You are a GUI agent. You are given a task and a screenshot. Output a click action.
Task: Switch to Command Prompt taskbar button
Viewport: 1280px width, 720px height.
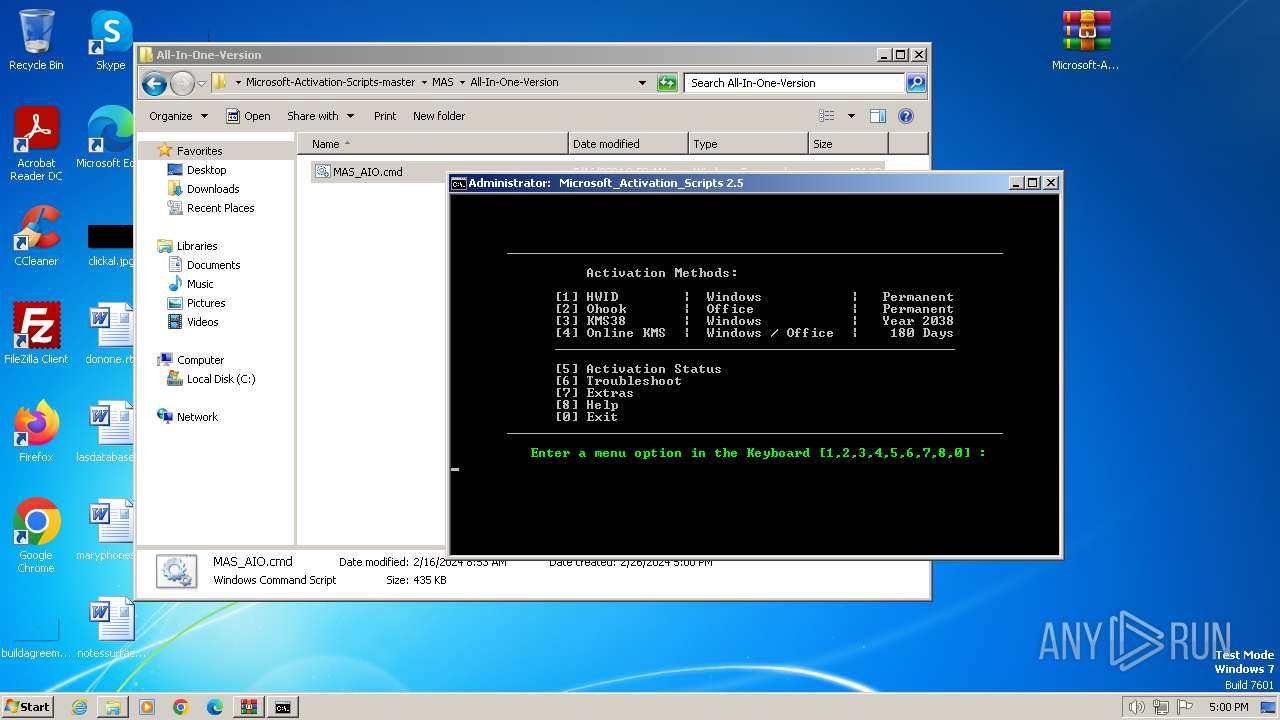click(283, 707)
